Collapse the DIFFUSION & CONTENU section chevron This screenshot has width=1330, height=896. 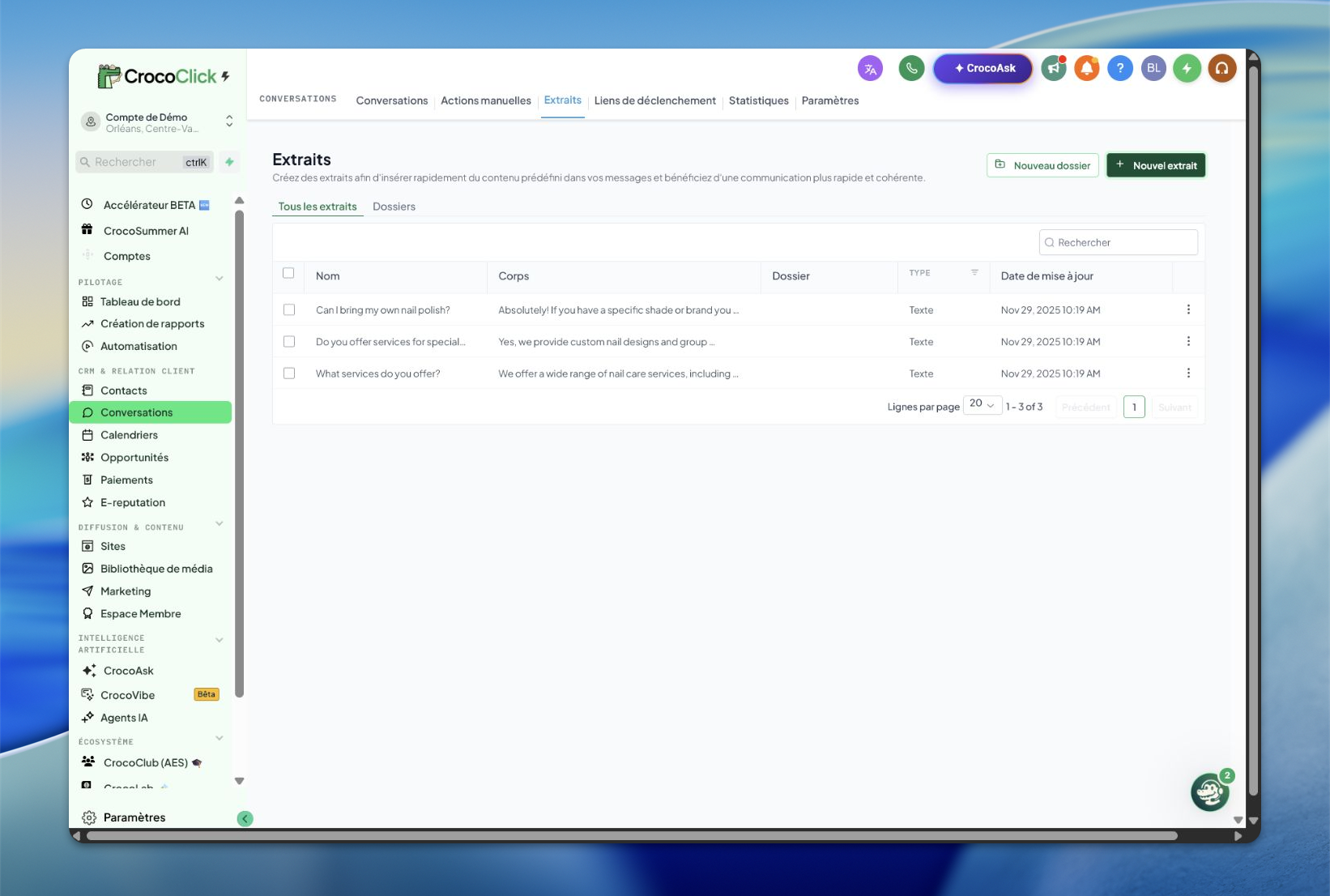tap(219, 524)
